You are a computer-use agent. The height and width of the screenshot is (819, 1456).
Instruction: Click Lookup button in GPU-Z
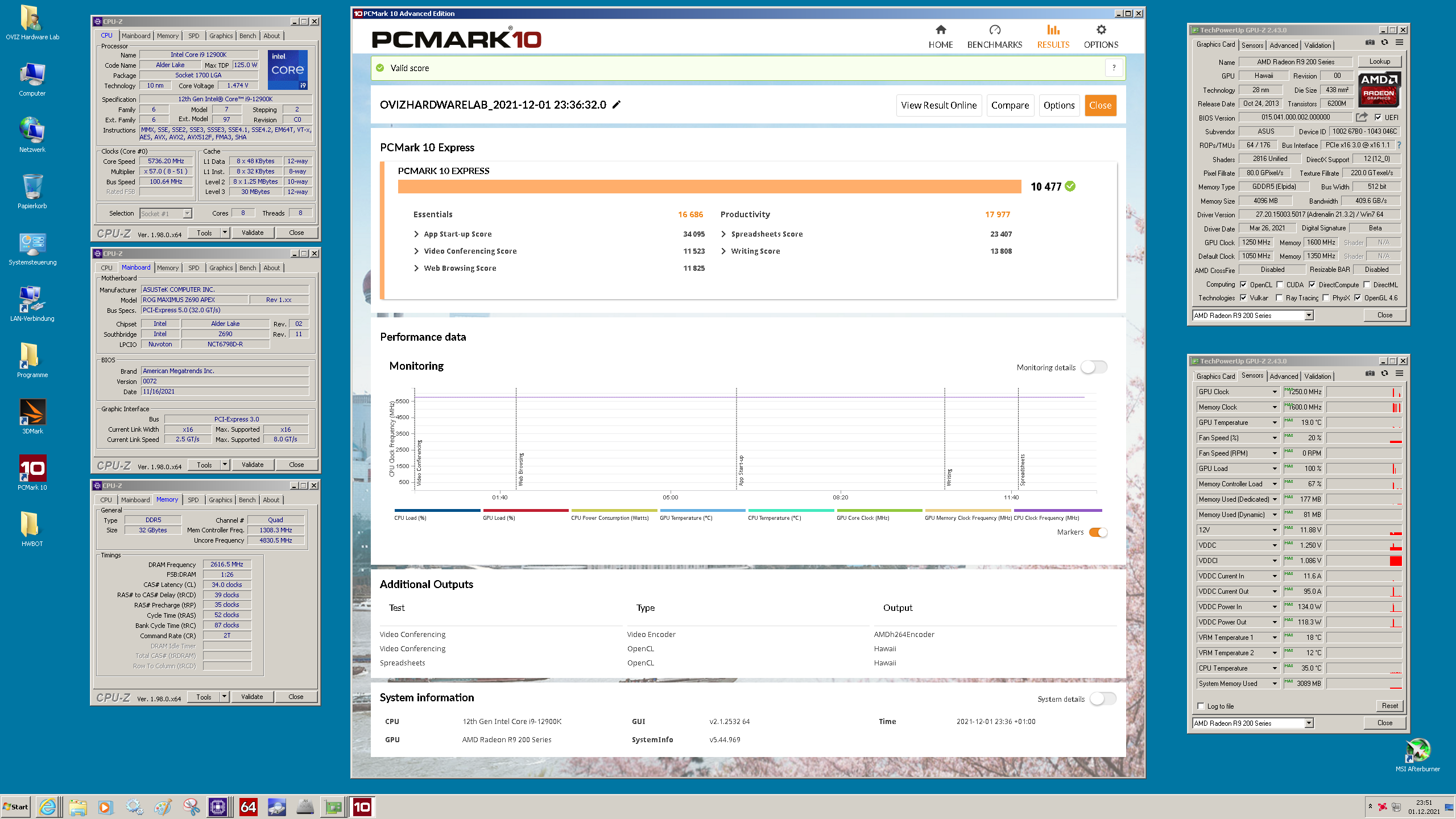[1379, 61]
